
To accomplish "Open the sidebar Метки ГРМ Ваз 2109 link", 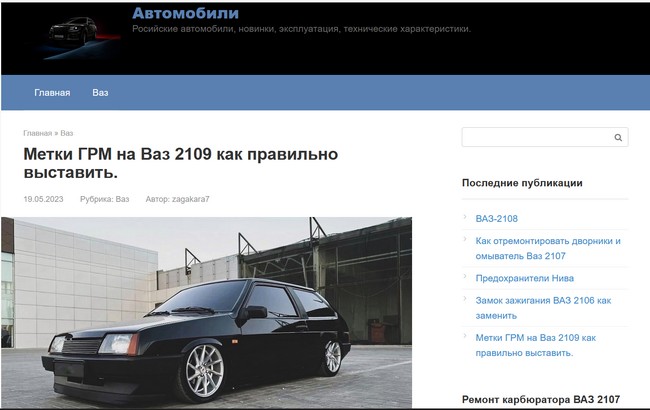I will pyautogui.click(x=536, y=345).
